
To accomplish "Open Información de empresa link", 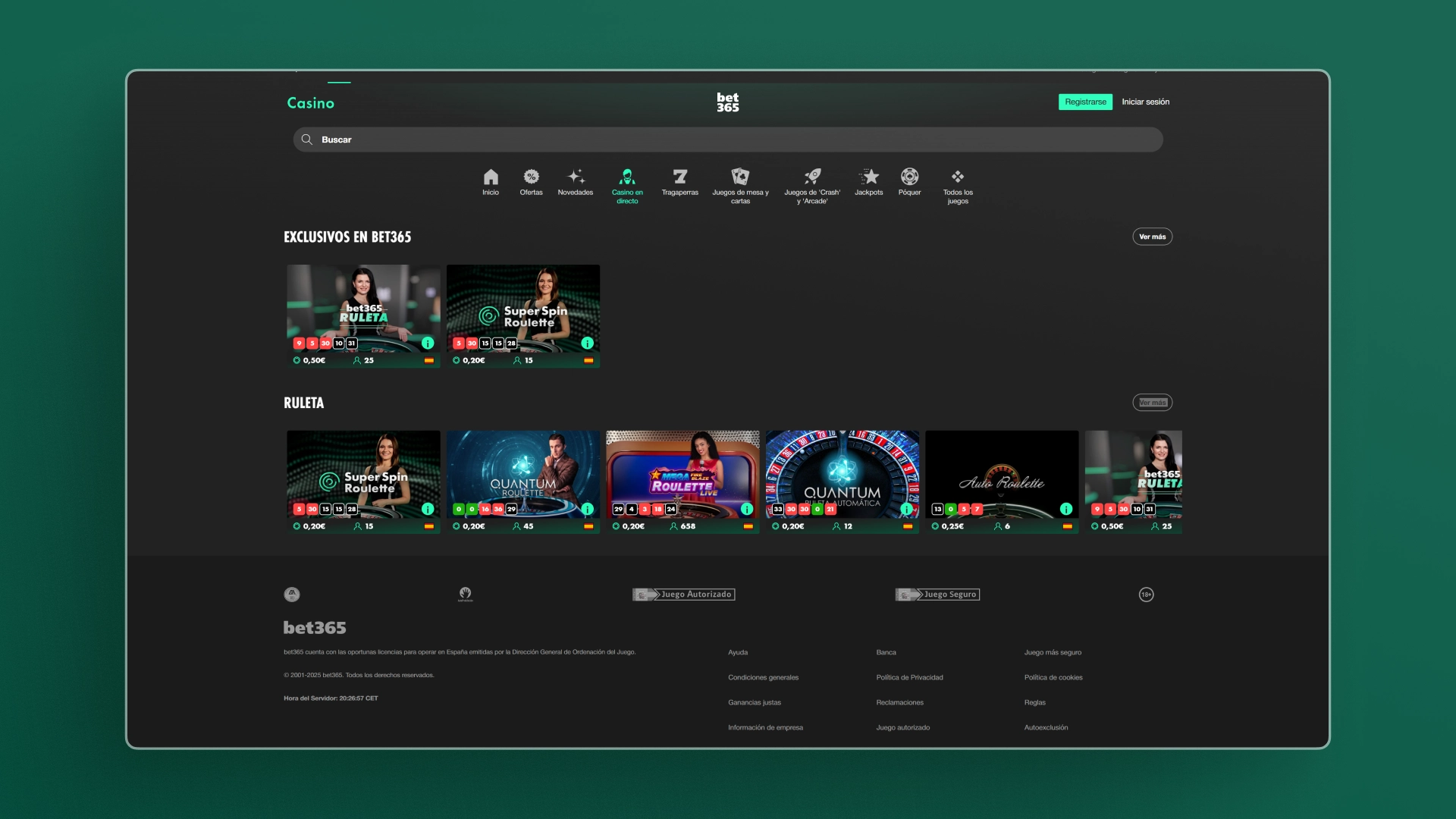I will [765, 727].
